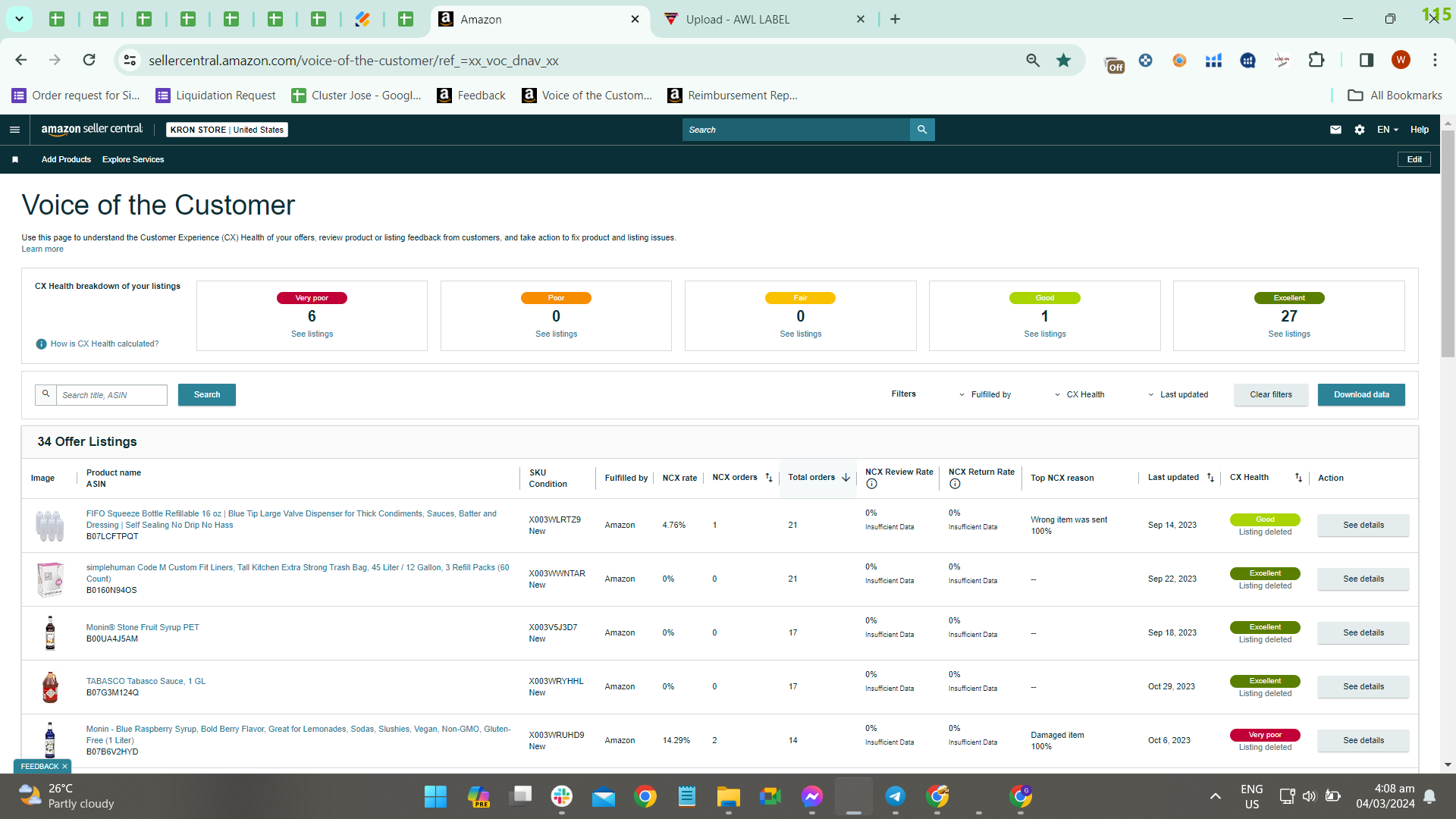The height and width of the screenshot is (819, 1456).
Task: Open Telegram from the taskbar
Action: [895, 796]
